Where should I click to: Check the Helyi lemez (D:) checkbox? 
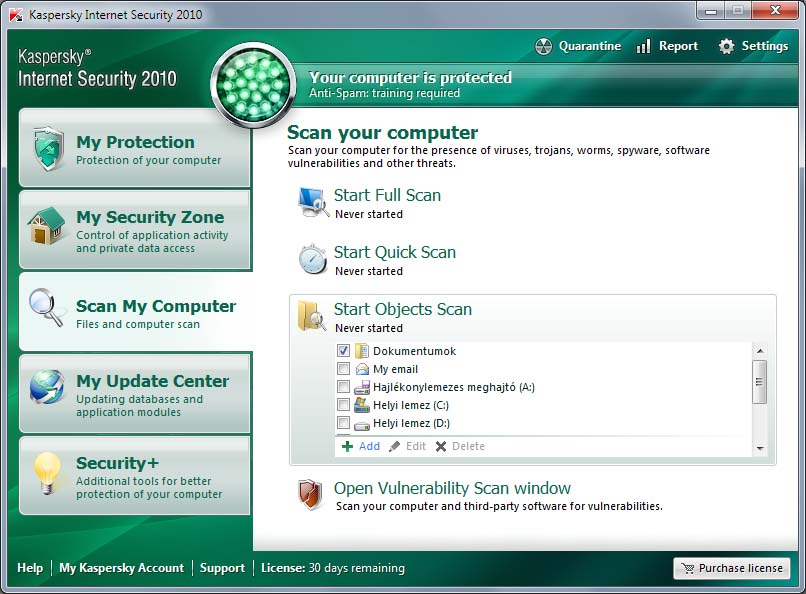pyautogui.click(x=343, y=423)
